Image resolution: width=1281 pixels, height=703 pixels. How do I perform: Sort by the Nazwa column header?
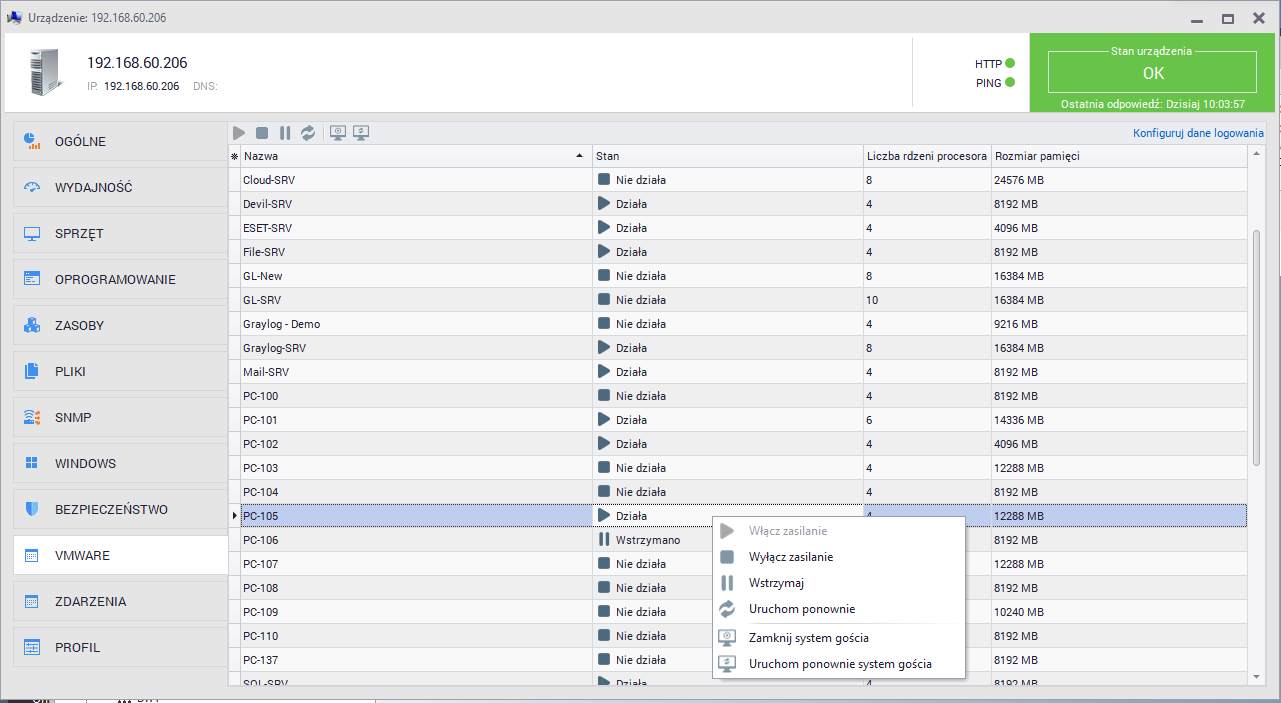pyautogui.click(x=410, y=156)
